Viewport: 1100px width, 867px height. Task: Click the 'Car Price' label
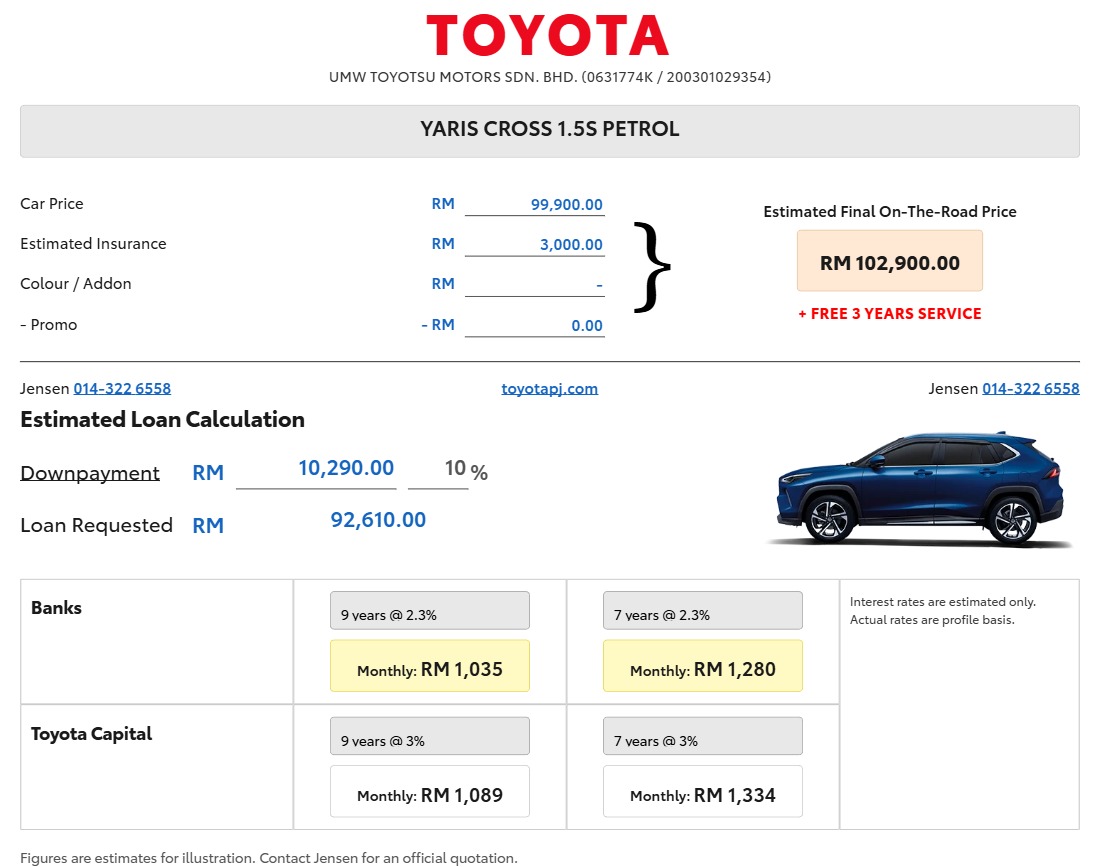[52, 203]
